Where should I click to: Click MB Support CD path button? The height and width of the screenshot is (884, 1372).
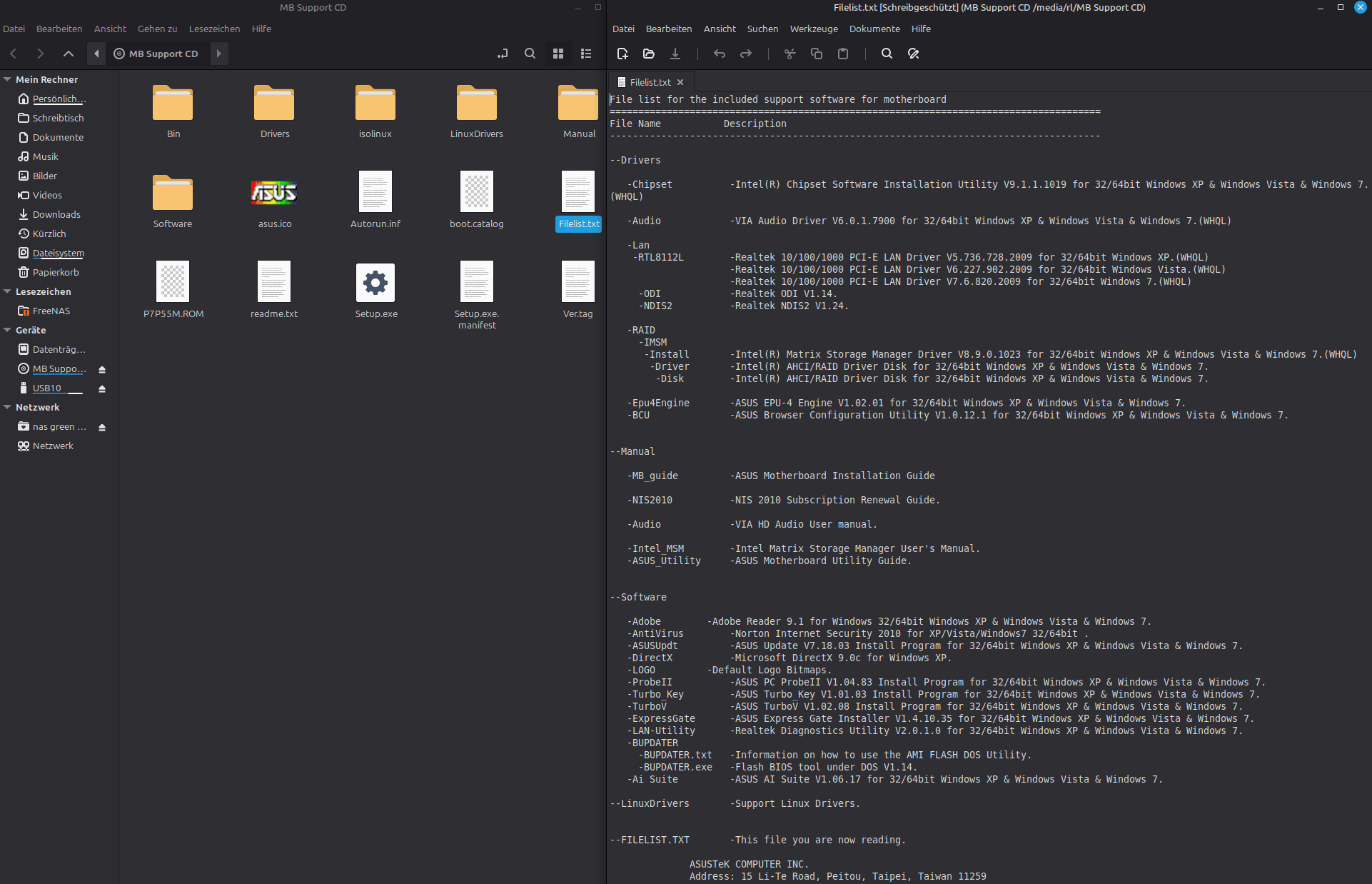point(156,54)
